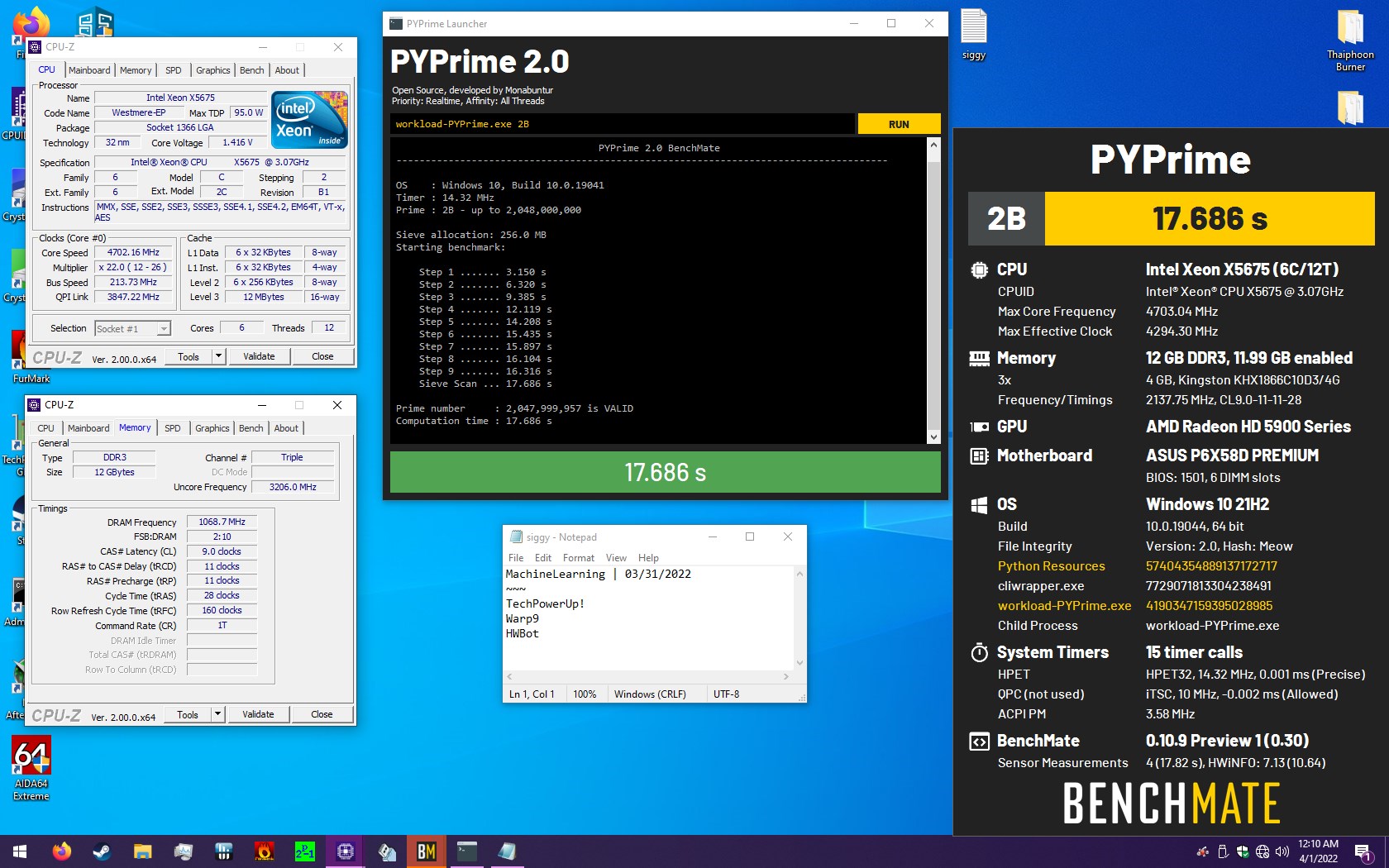Open the Notepad Format menu

579,558
